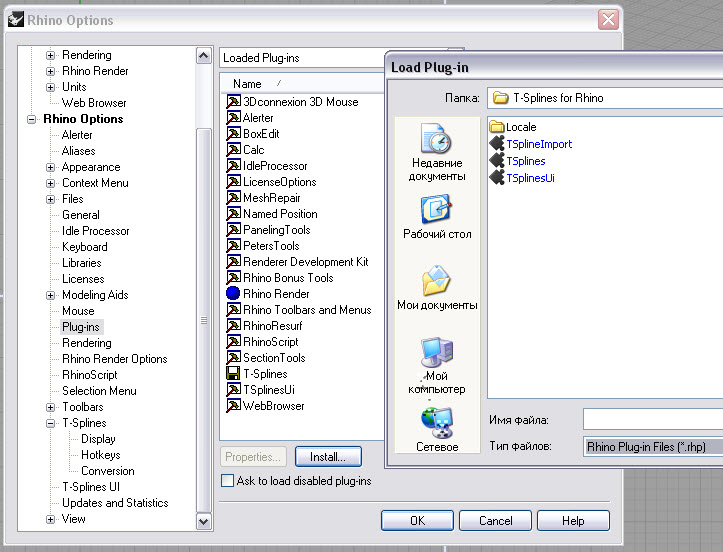Click options tree scrollbar up arrow
Viewport: 723px width, 552px height.
[204, 56]
